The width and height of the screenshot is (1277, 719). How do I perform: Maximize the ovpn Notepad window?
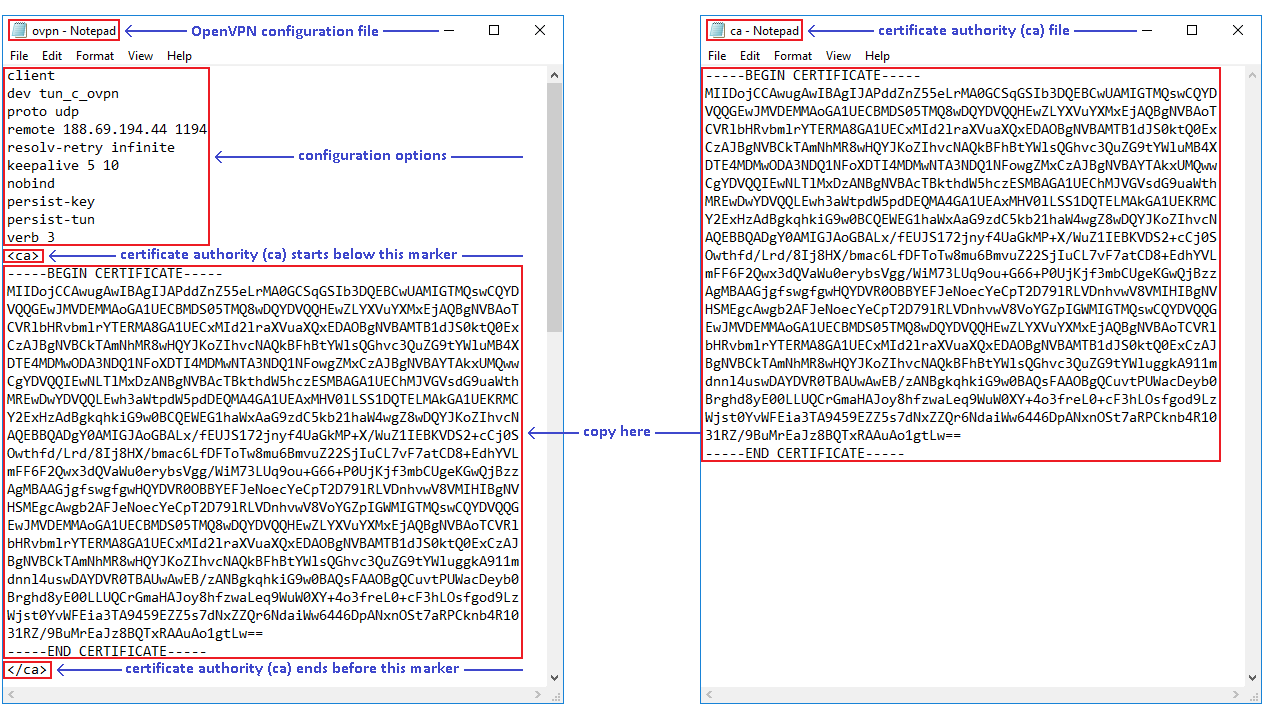pyautogui.click(x=494, y=31)
